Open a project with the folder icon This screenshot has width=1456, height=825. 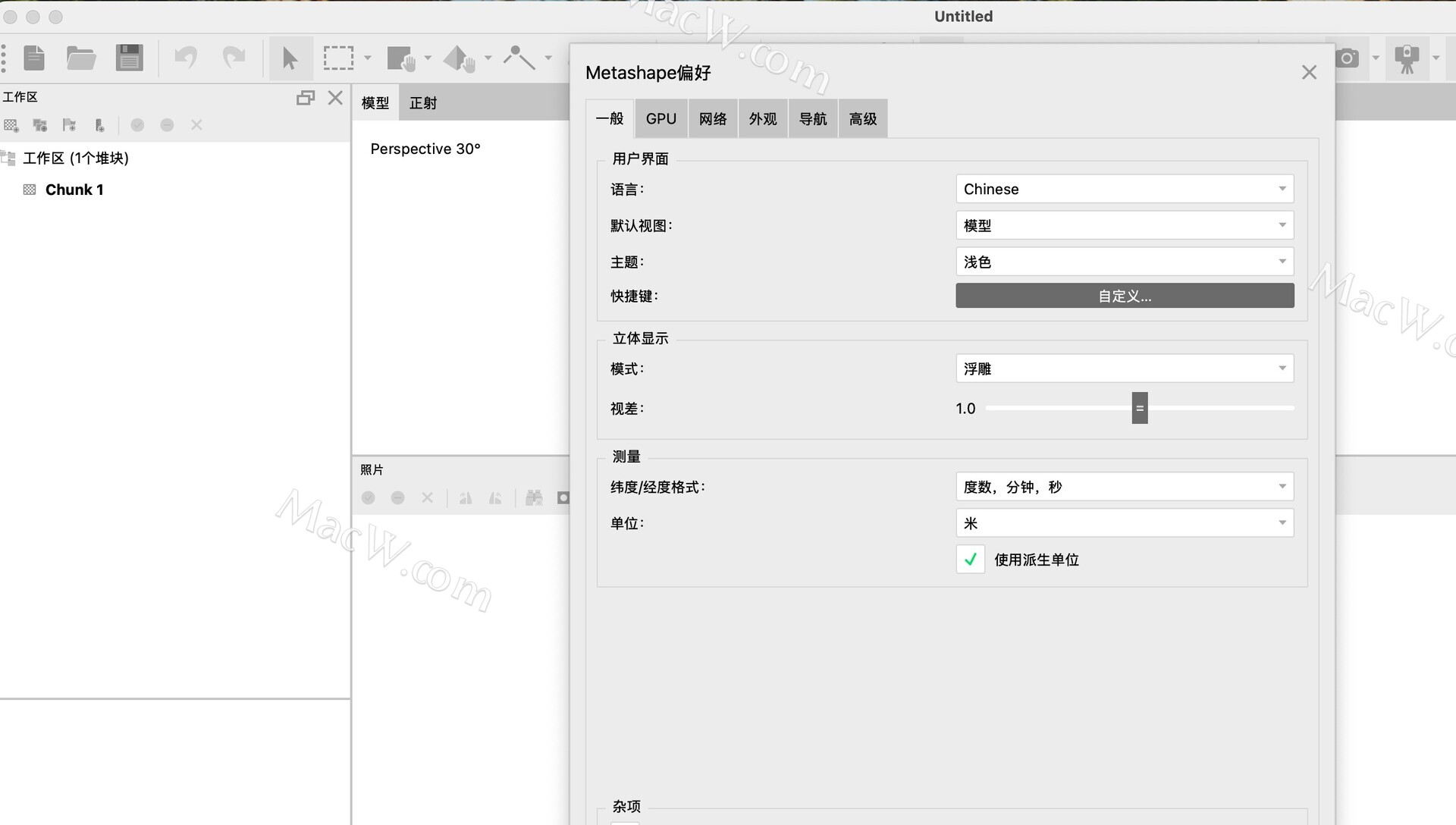click(81, 58)
